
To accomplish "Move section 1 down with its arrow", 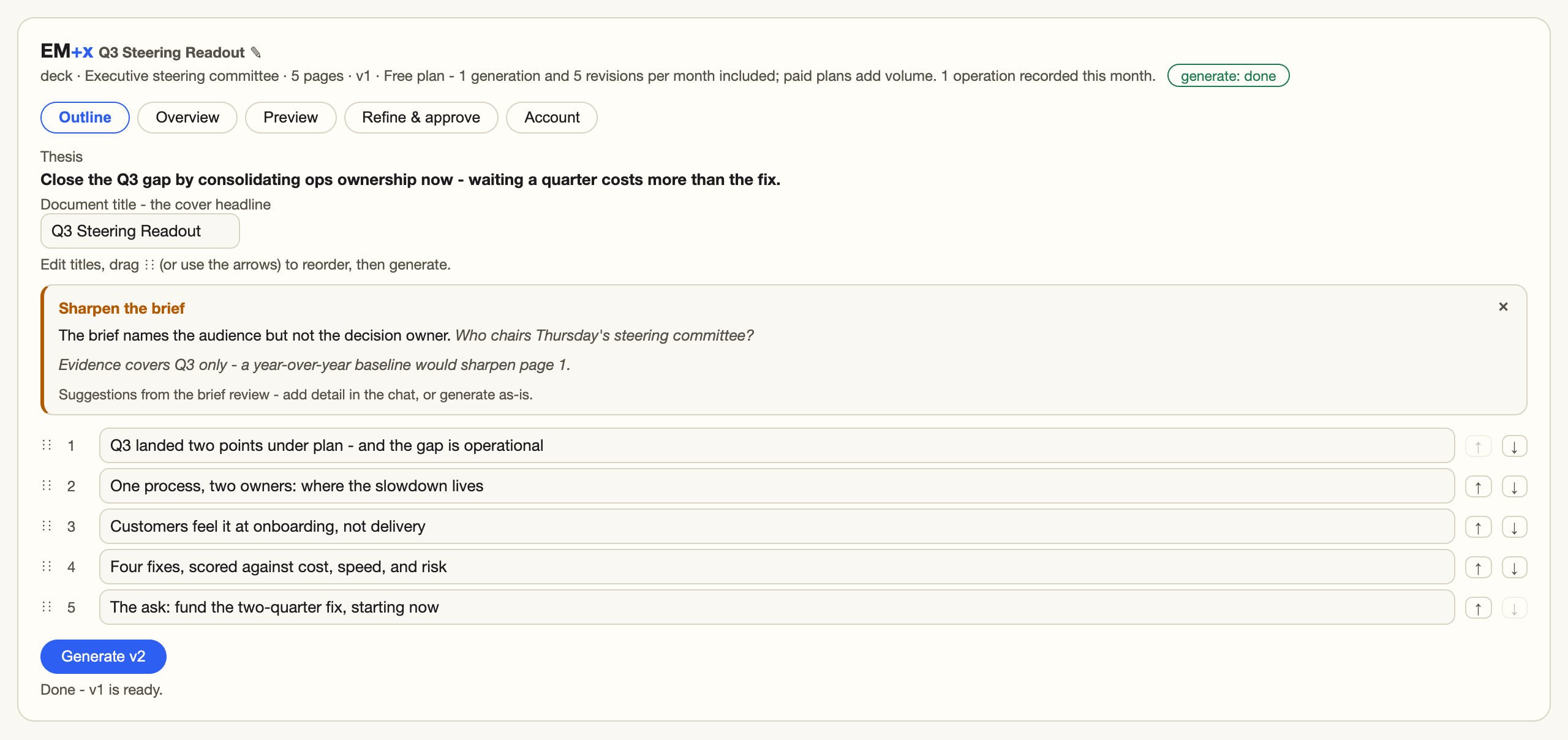I will click(x=1514, y=447).
